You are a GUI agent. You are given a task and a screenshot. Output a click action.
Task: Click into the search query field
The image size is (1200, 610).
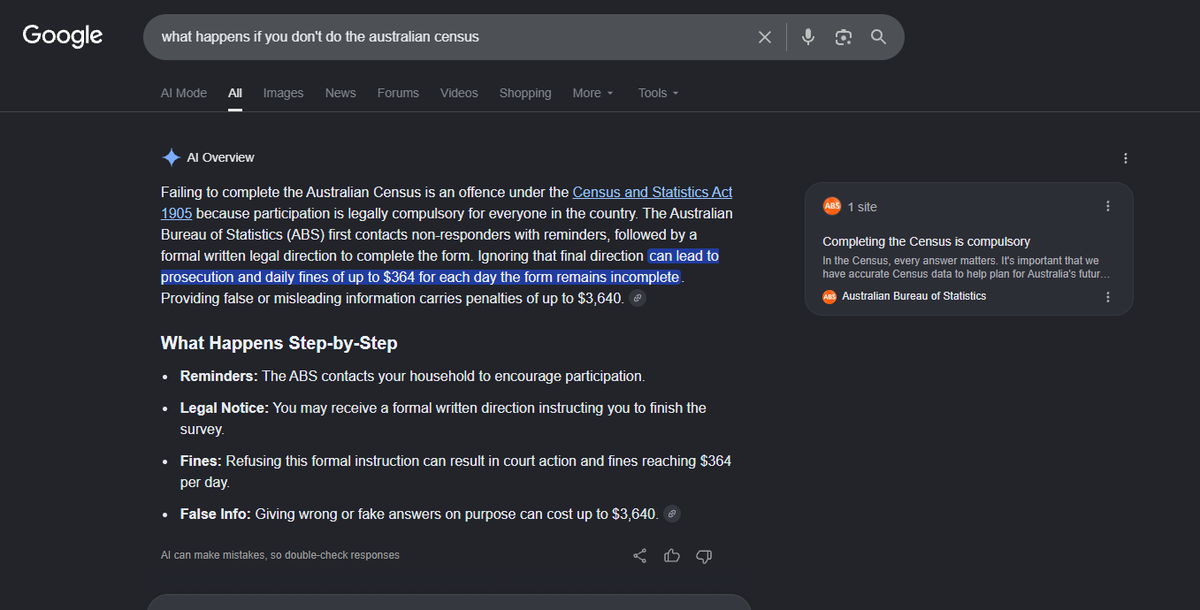450,37
